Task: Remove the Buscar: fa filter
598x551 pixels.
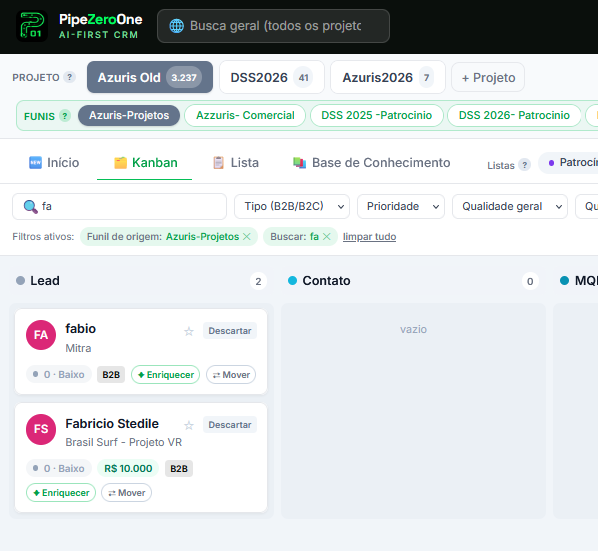Action: (x=326, y=236)
